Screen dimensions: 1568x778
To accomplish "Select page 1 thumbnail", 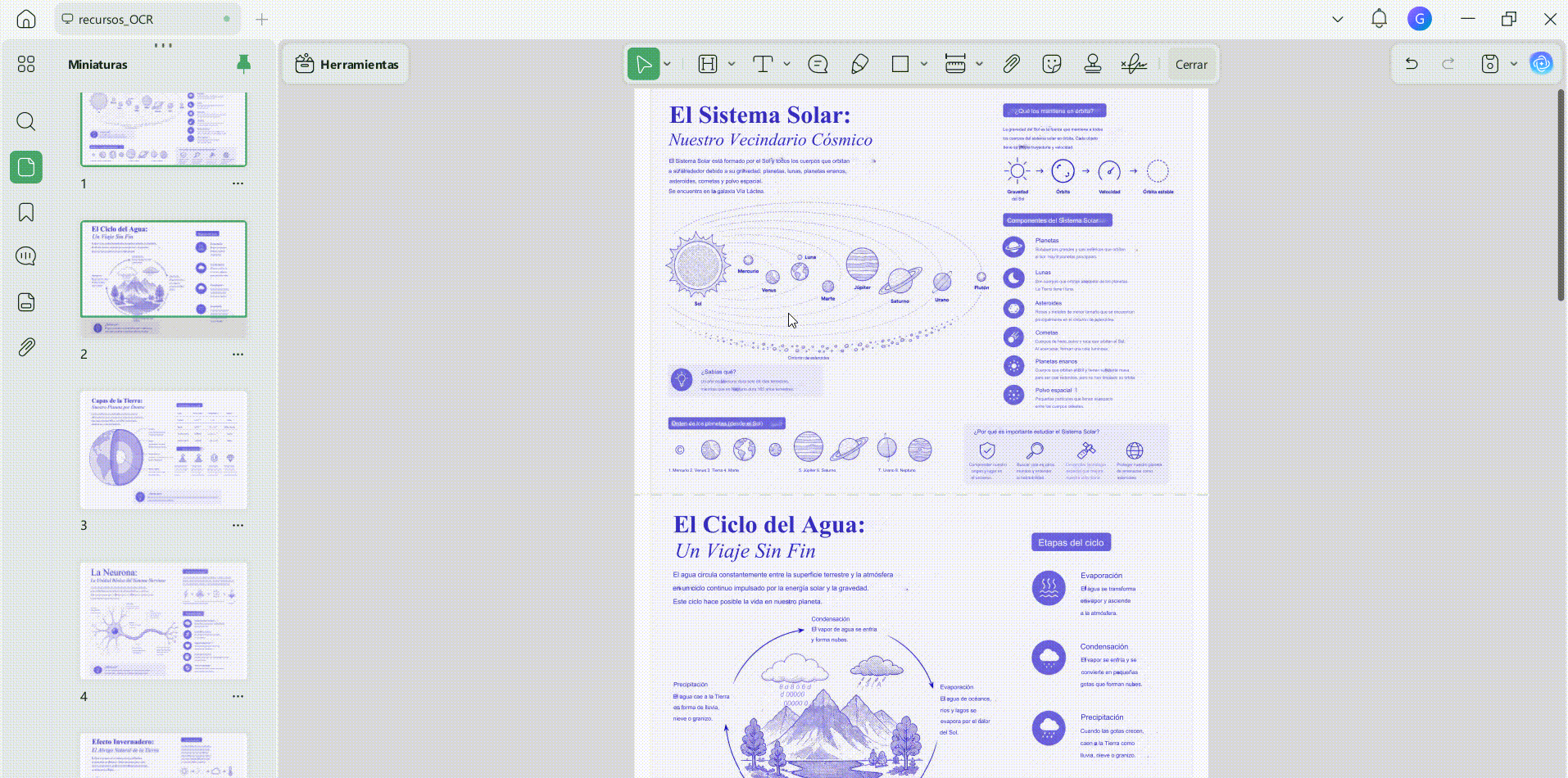I will pos(164,129).
